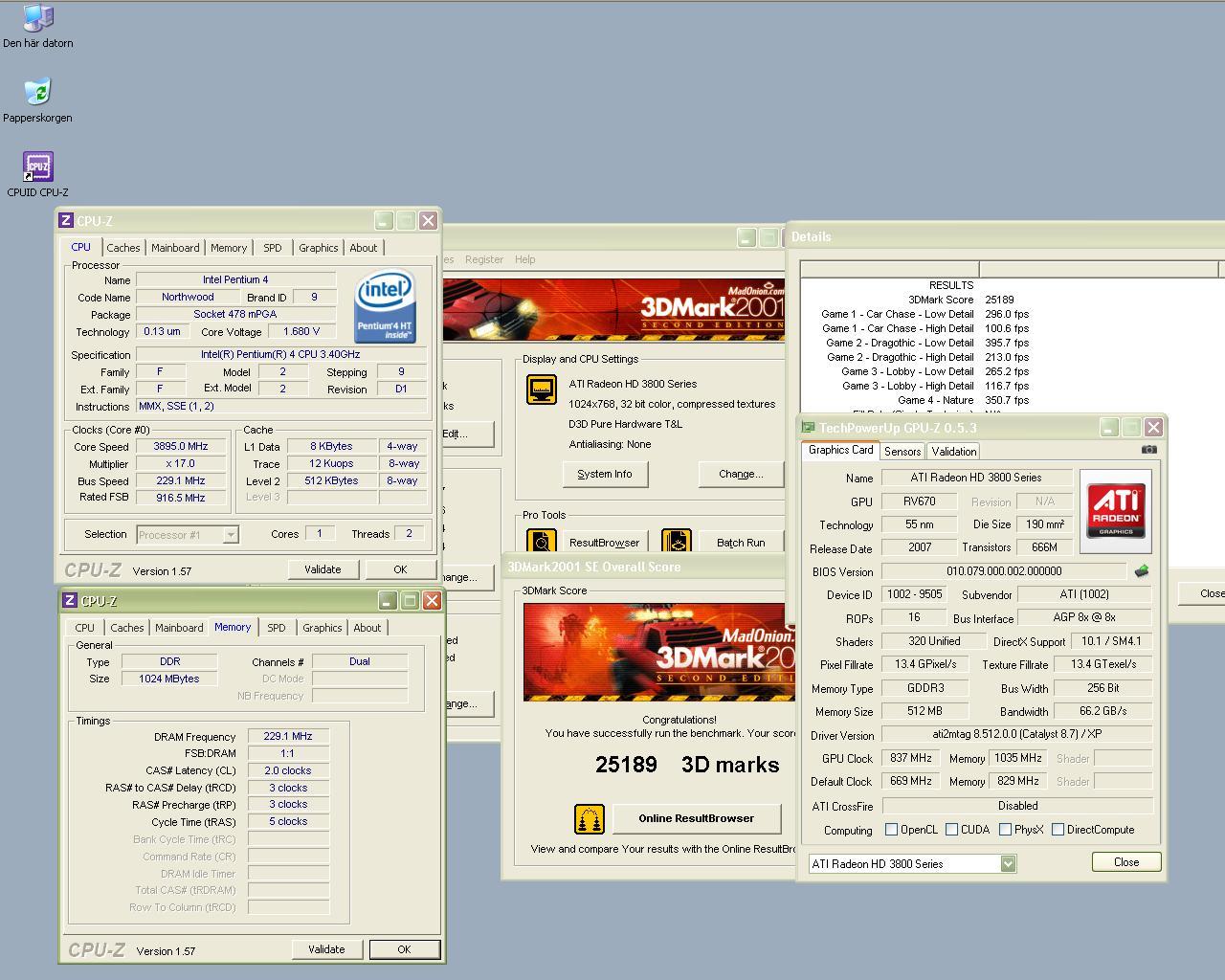Click the Batch Run icon in Pro Tools
1225x980 pixels.
tap(676, 543)
